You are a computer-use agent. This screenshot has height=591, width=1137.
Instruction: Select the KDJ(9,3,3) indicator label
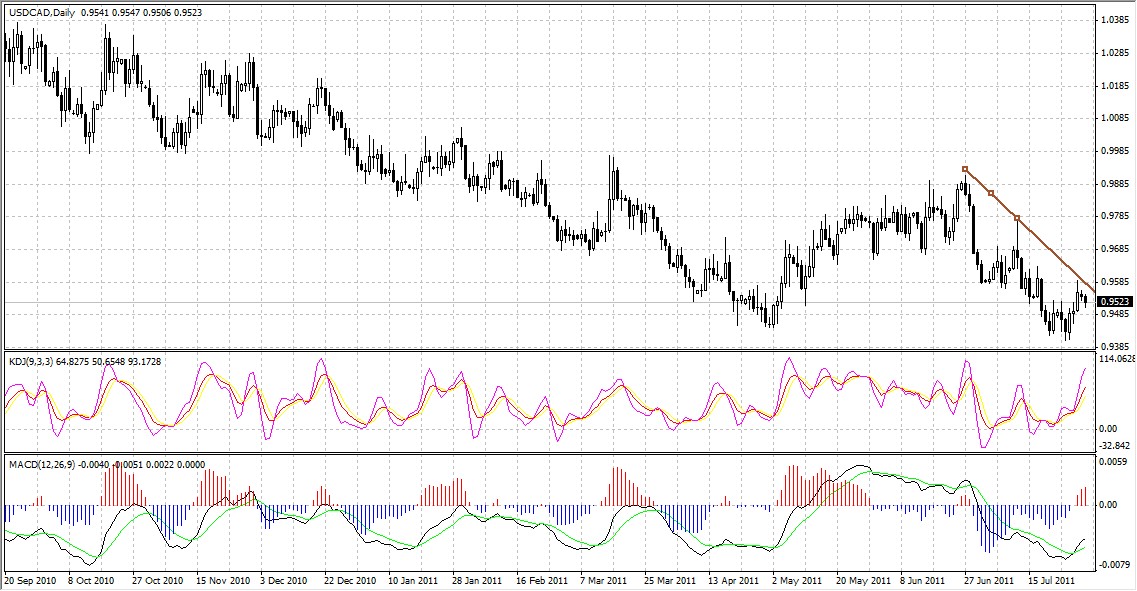pyautogui.click(x=33, y=359)
